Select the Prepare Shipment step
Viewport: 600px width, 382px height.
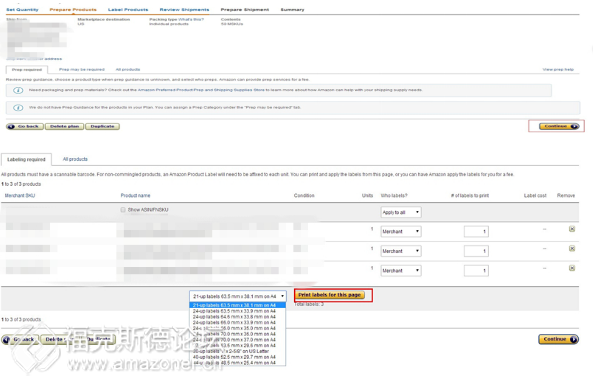click(245, 10)
